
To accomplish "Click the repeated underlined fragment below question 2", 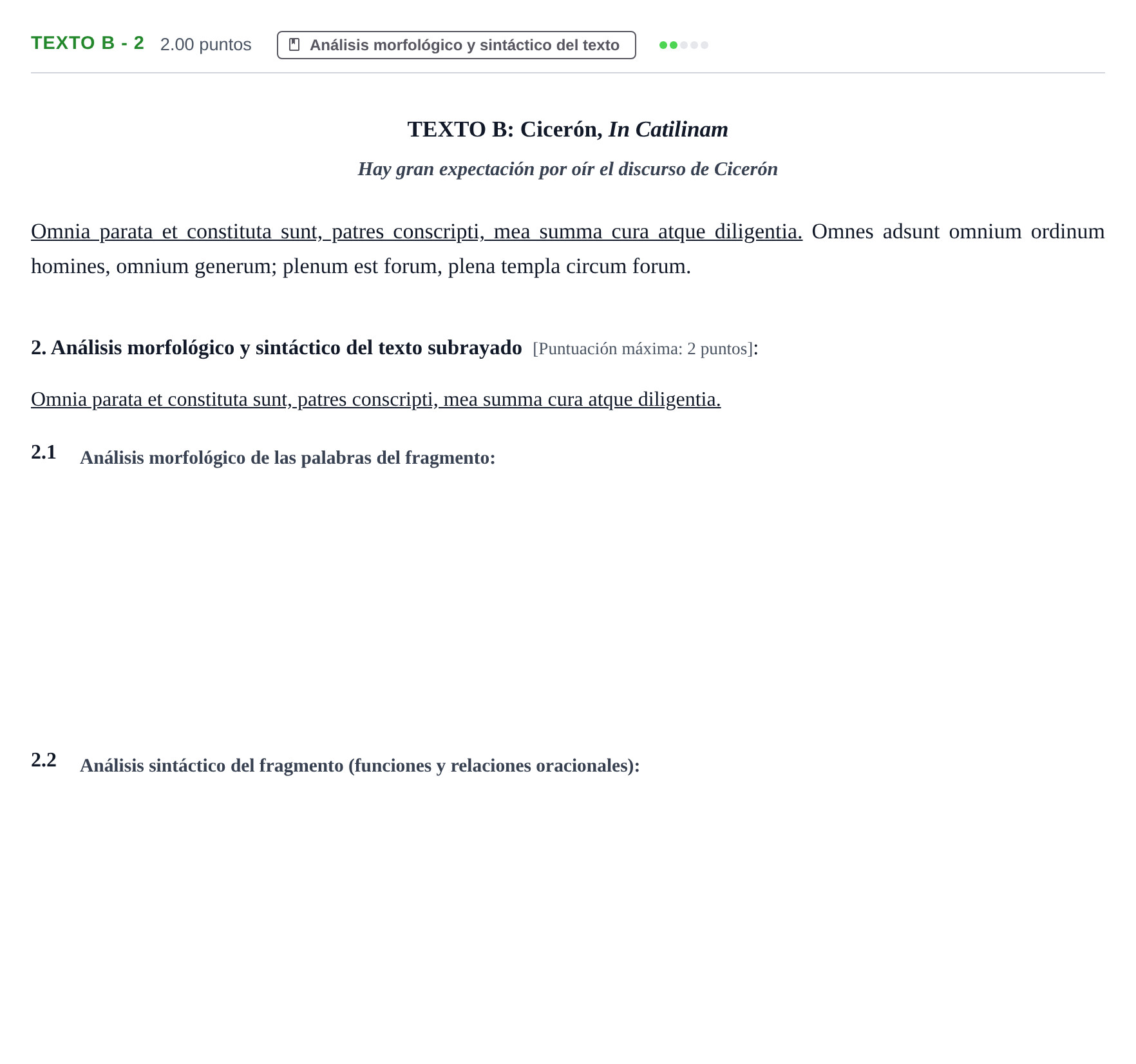I will click(x=375, y=399).
